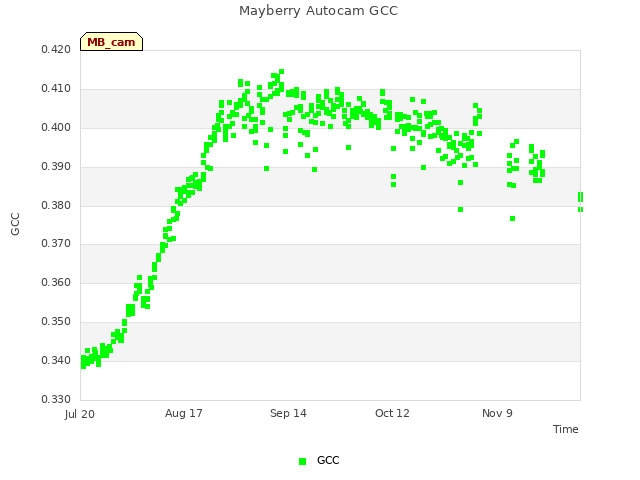Click the 0.410 y-axis value
This screenshot has width=640, height=480.
(56, 89)
